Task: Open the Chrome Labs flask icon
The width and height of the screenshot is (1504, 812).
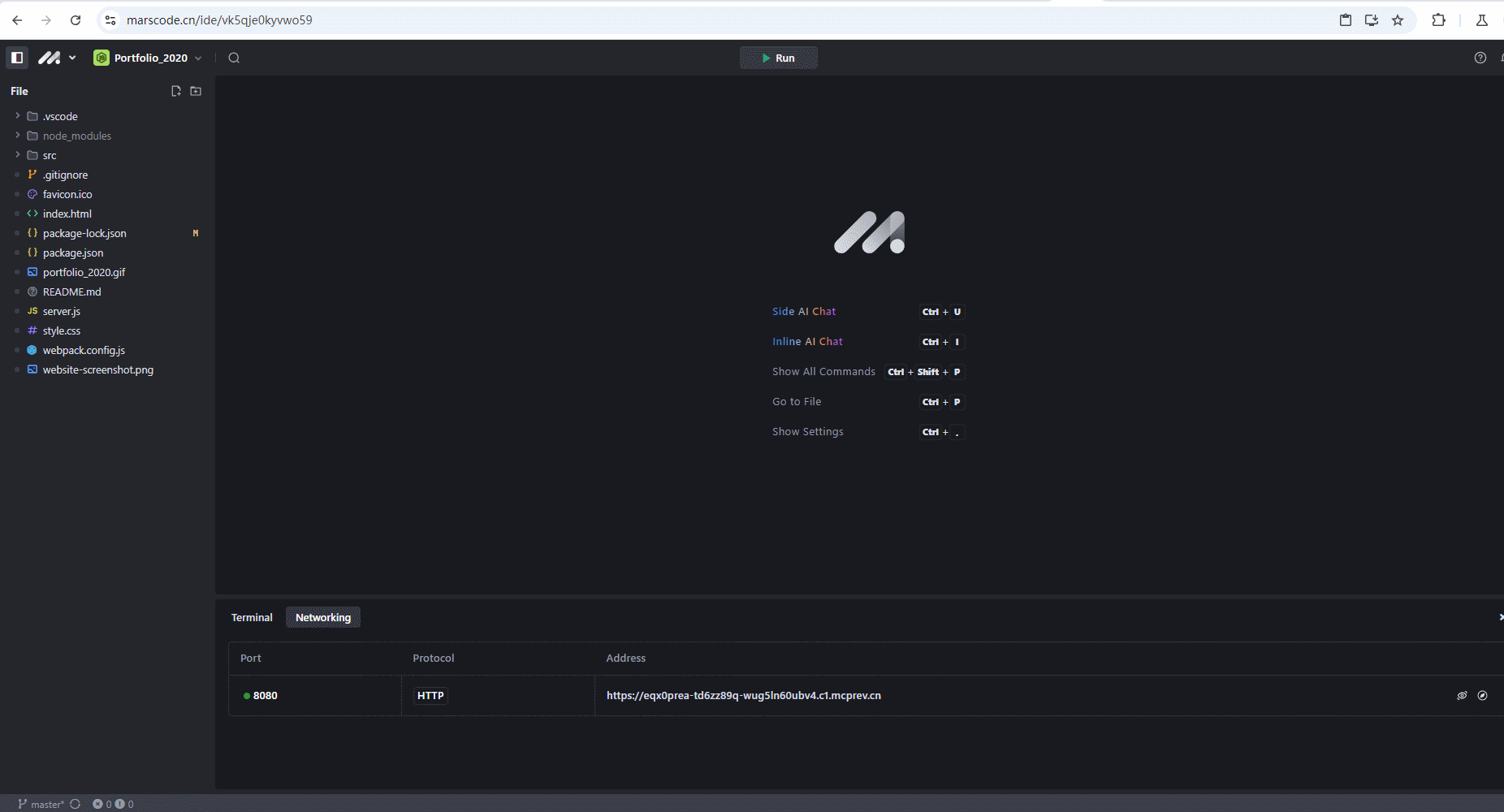Action: coord(1482,20)
